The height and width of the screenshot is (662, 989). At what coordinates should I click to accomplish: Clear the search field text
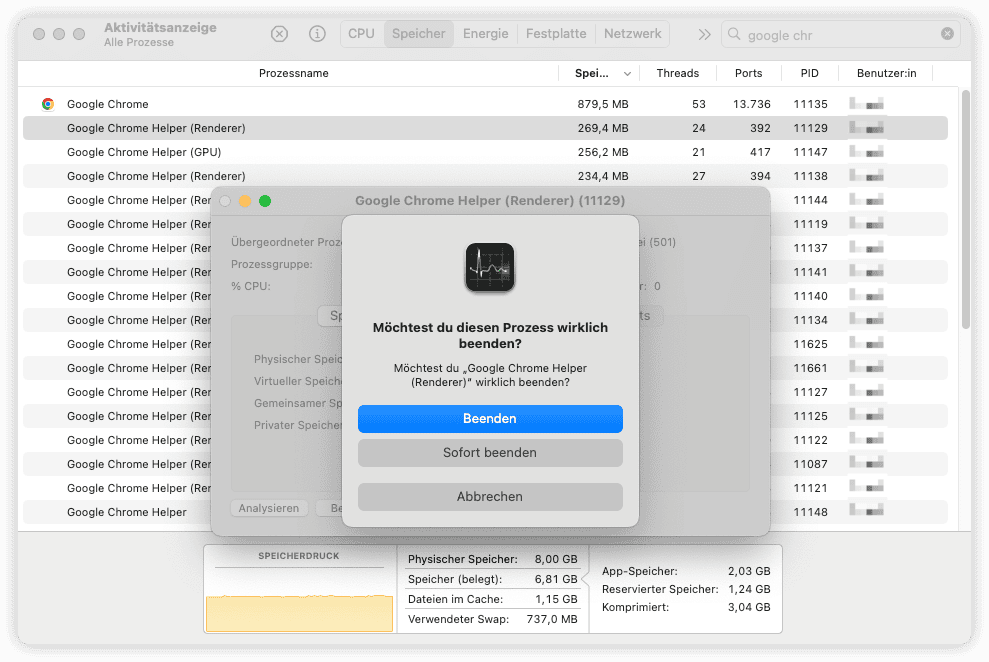[947, 34]
